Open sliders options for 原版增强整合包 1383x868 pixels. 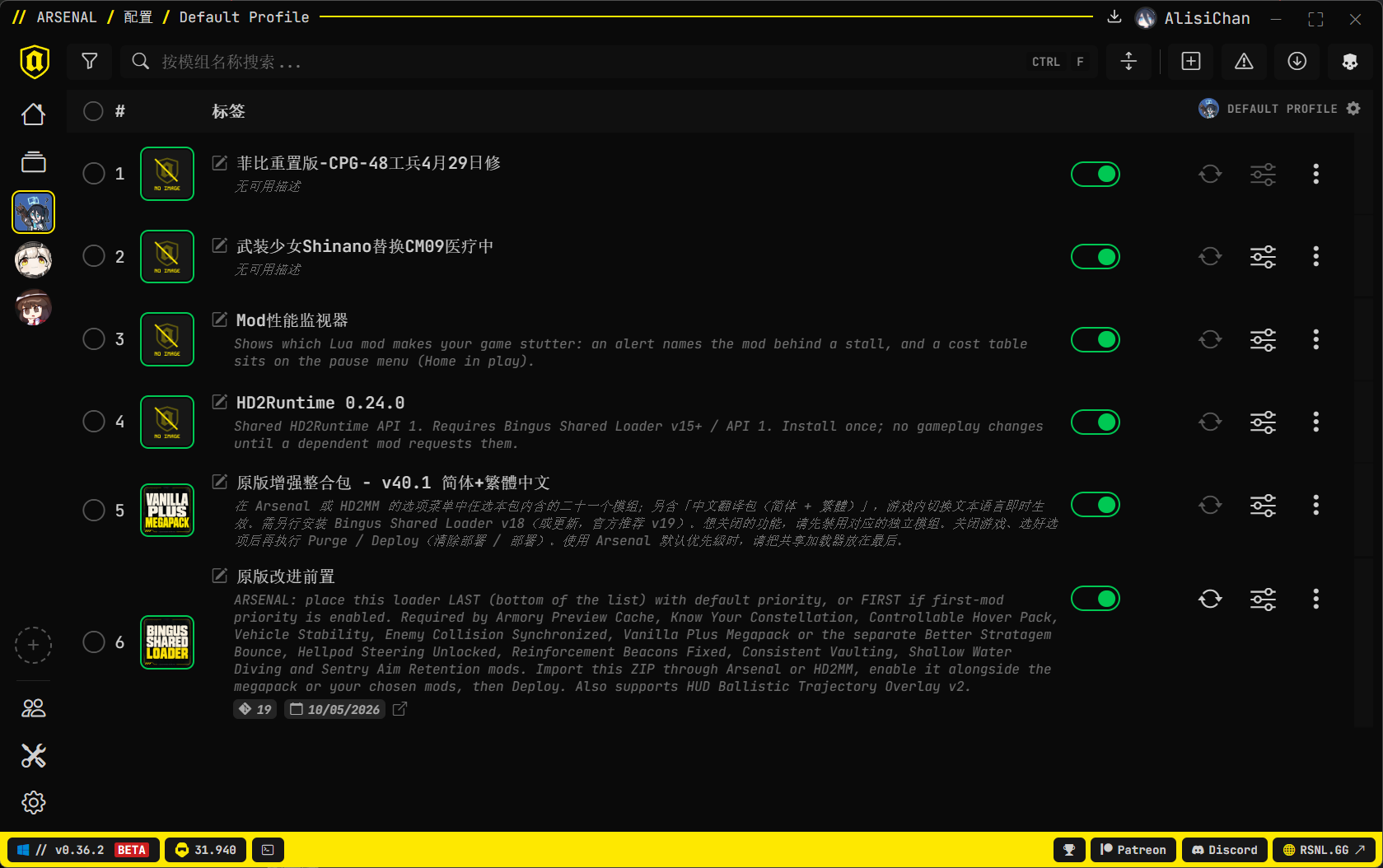coord(1263,505)
